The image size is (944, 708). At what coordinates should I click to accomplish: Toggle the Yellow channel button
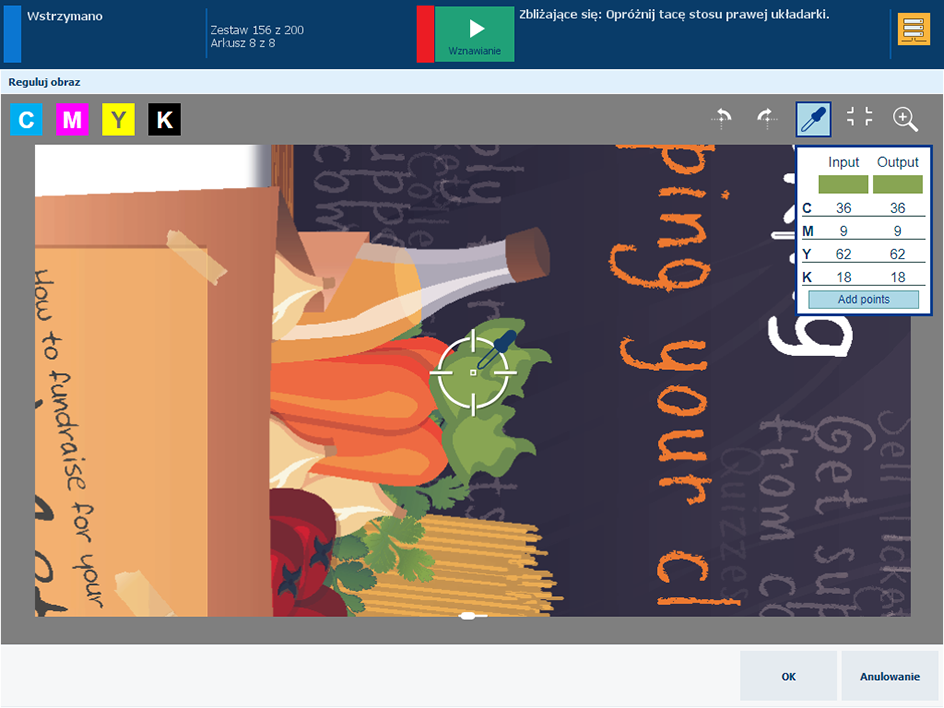[118, 119]
